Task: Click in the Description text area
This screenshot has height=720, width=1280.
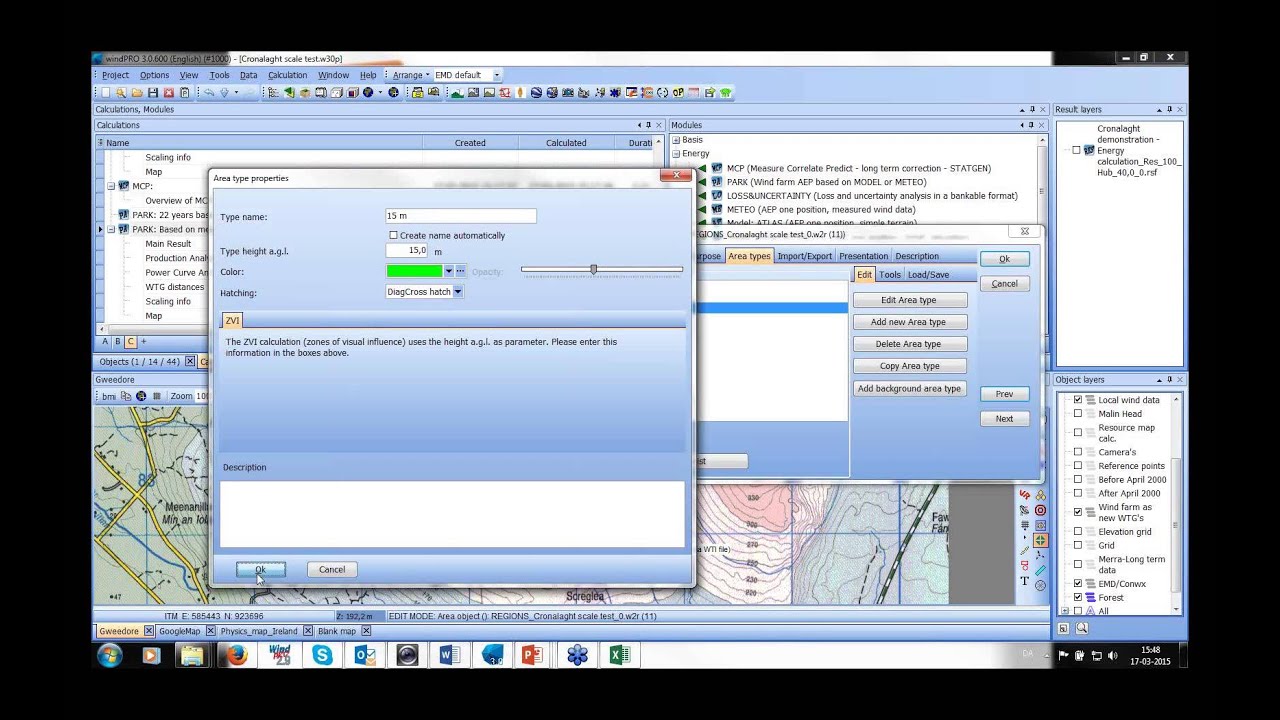Action: coord(452,514)
